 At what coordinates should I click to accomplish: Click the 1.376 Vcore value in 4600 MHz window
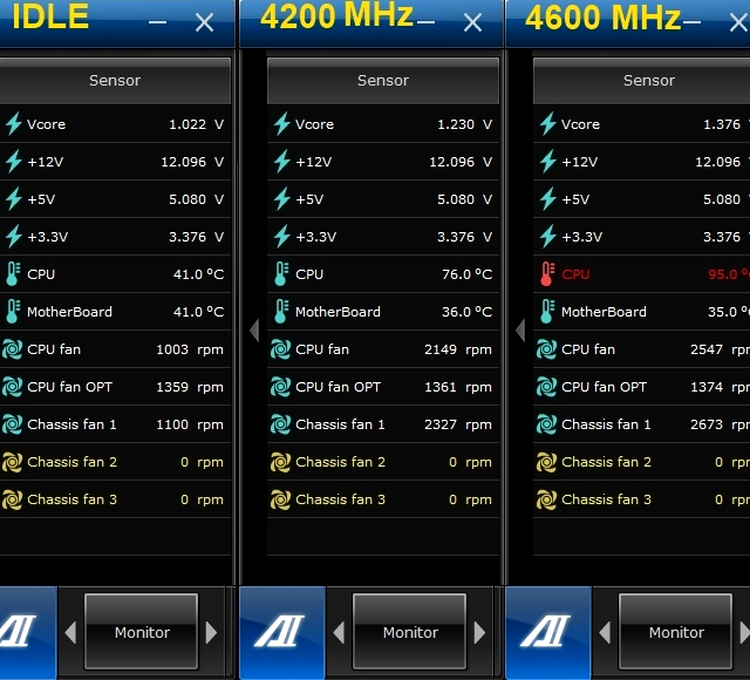pos(722,124)
